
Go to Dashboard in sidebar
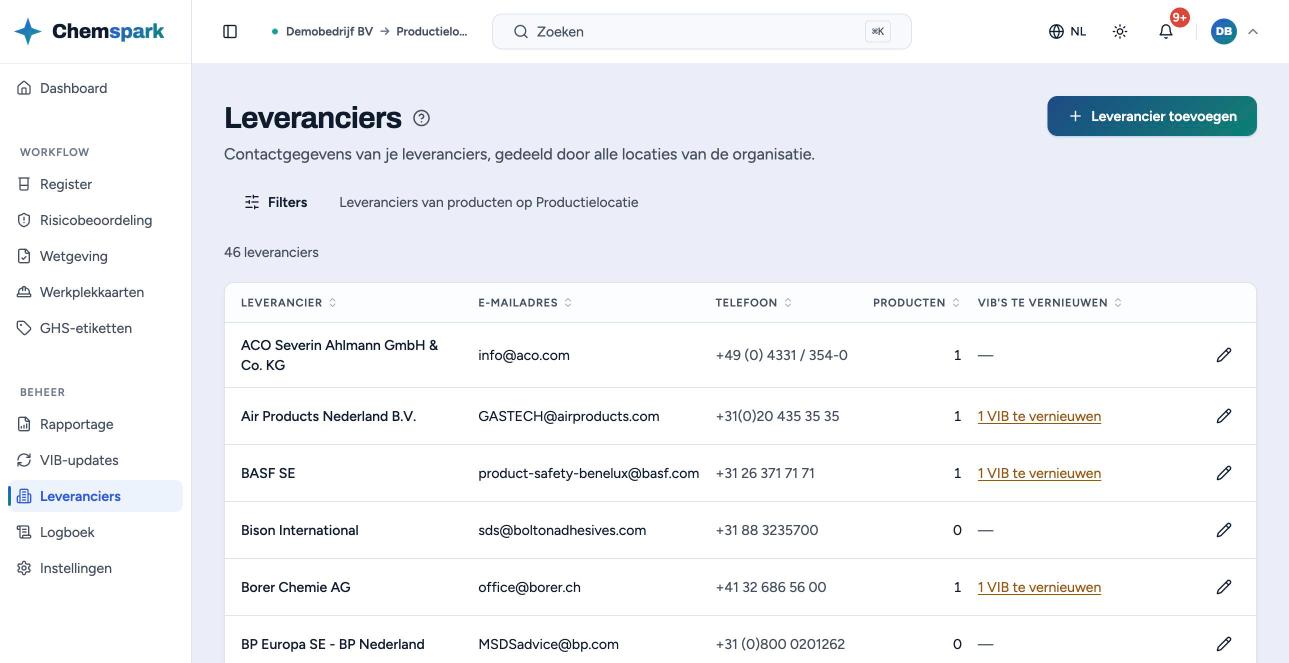click(x=95, y=88)
